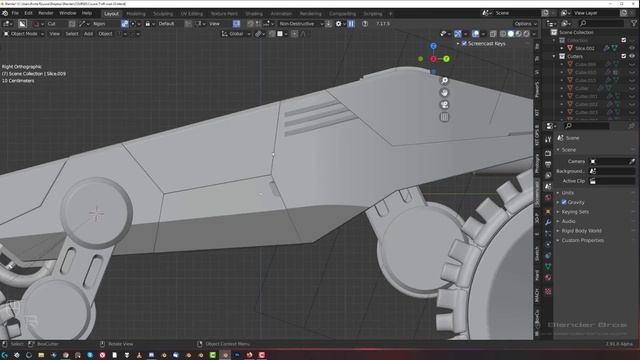Expand the Rigid Body World panel
This screenshot has height=360, width=640.
pos(581,231)
